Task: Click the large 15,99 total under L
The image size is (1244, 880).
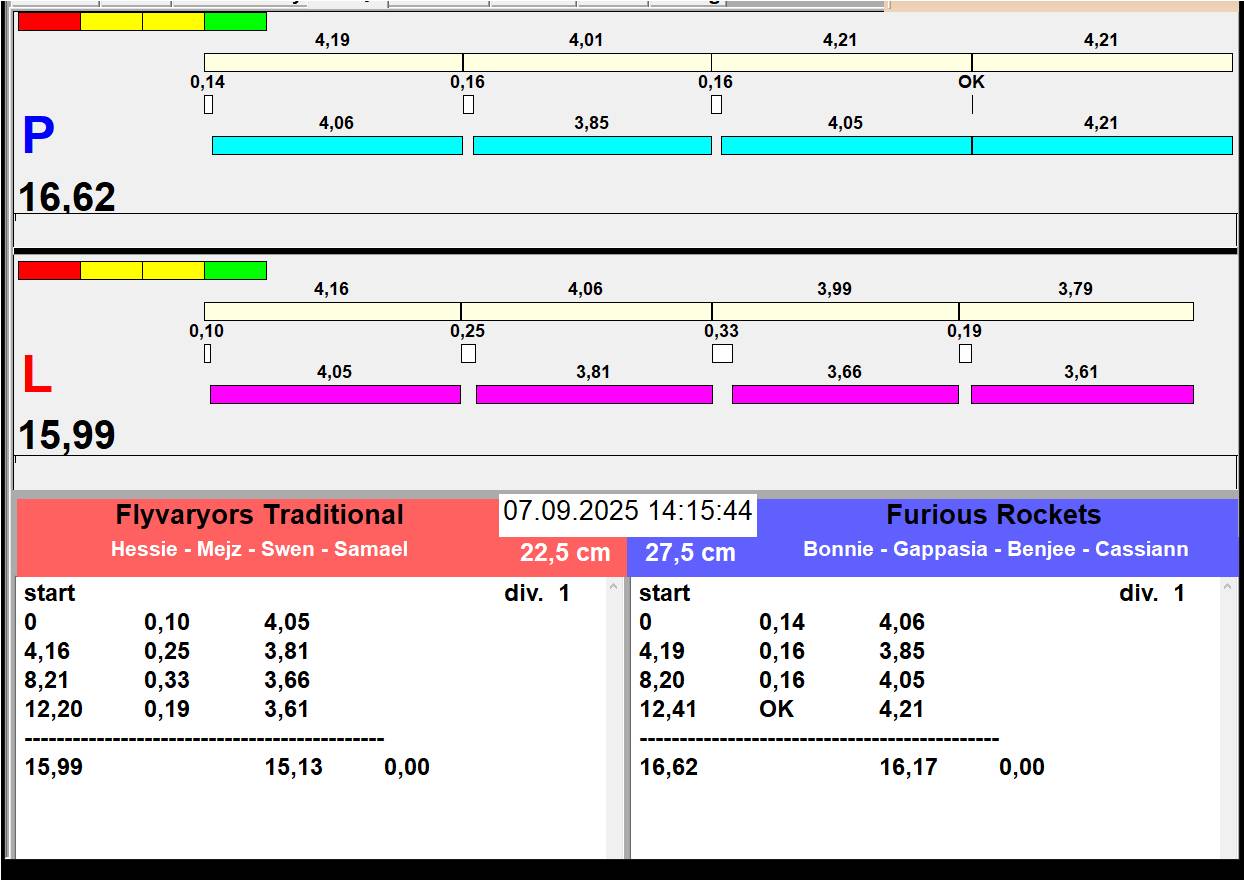Action: point(67,435)
